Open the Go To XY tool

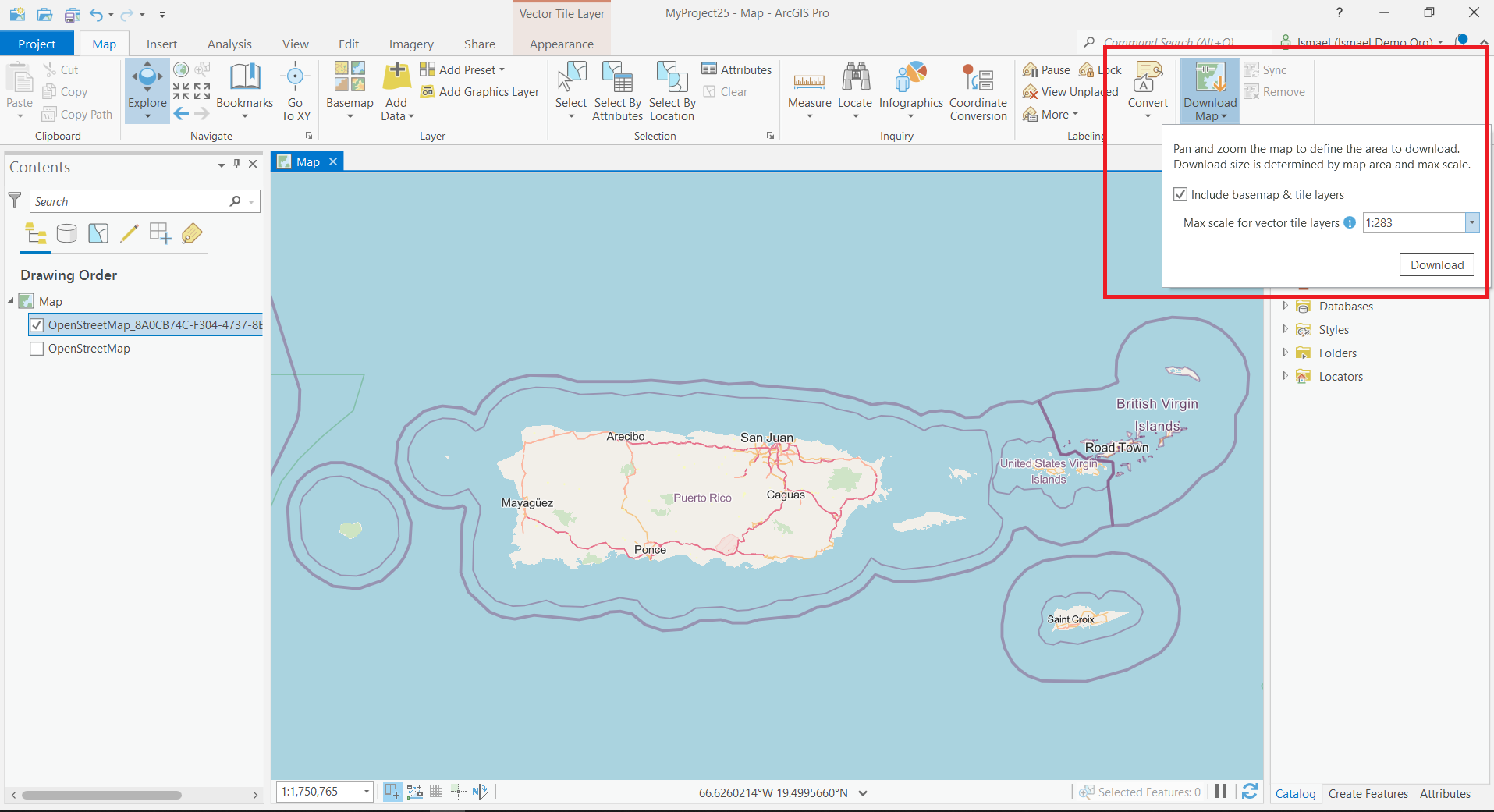pyautogui.click(x=296, y=91)
